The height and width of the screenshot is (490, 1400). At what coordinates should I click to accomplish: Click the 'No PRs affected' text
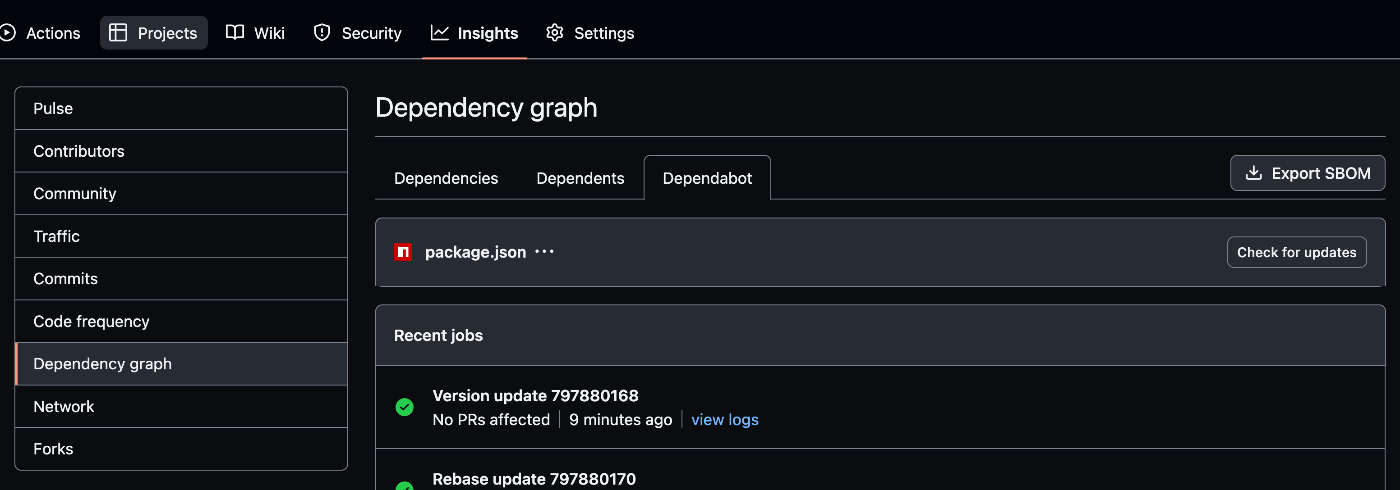tap(491, 420)
